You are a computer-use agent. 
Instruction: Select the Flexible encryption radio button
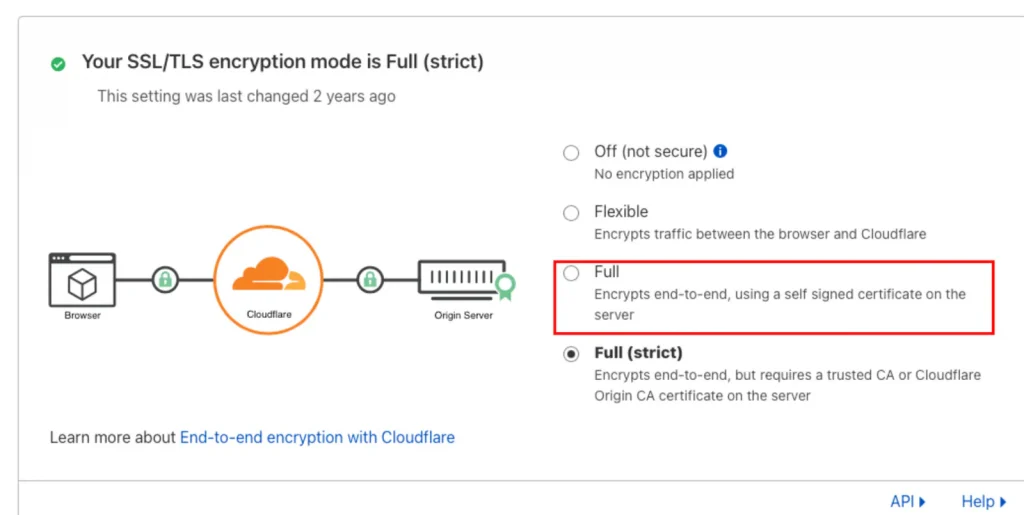click(571, 213)
